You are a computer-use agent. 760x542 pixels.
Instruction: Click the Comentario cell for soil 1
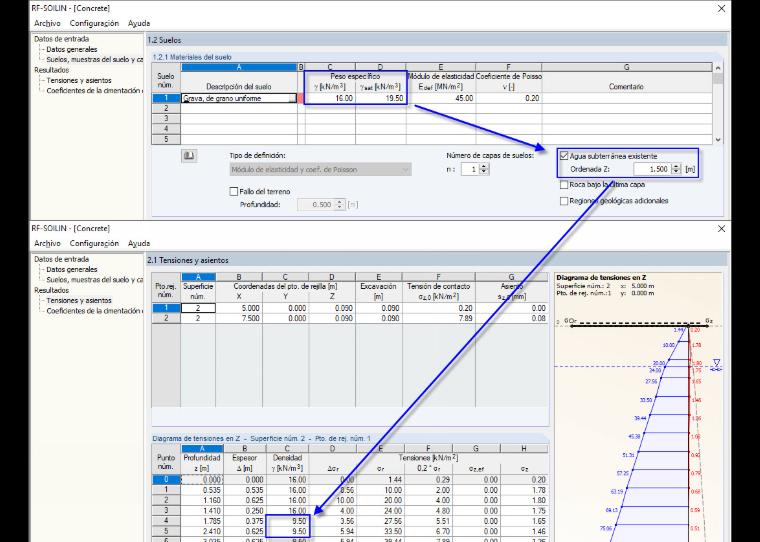click(627, 98)
